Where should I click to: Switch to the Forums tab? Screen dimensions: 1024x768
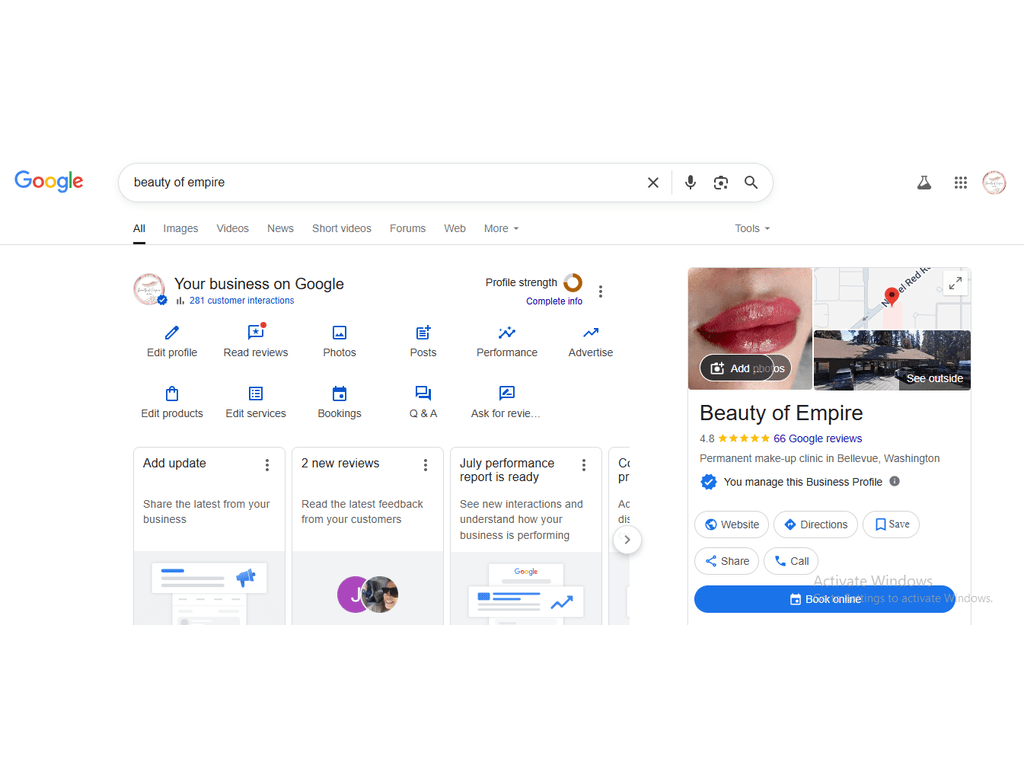408,229
